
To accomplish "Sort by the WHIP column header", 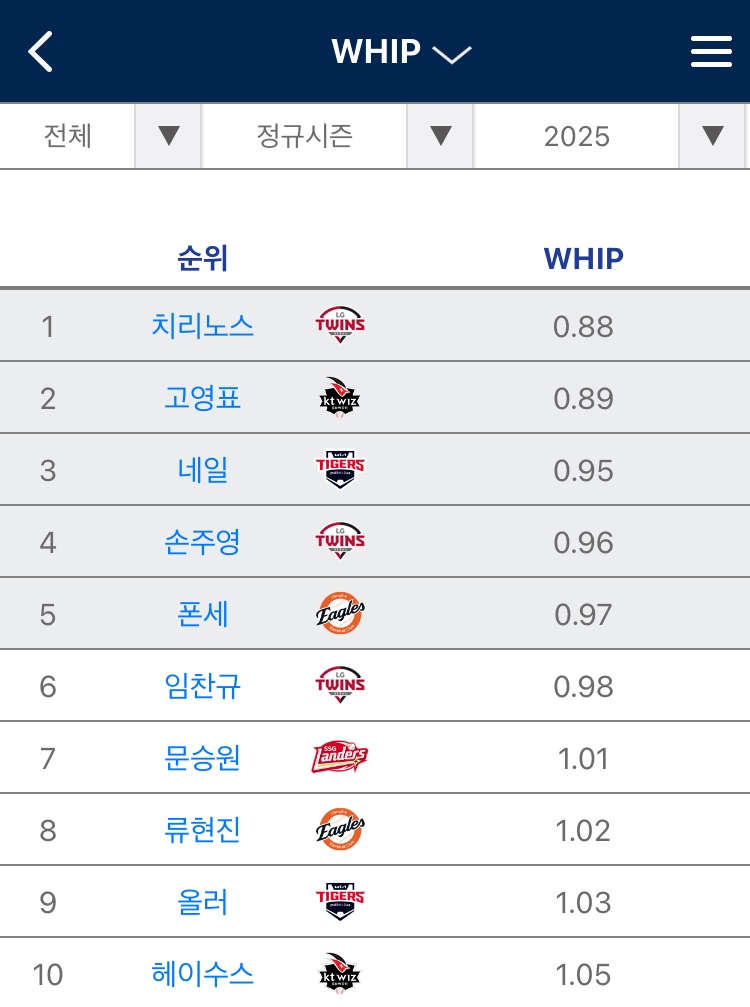I will (x=583, y=259).
